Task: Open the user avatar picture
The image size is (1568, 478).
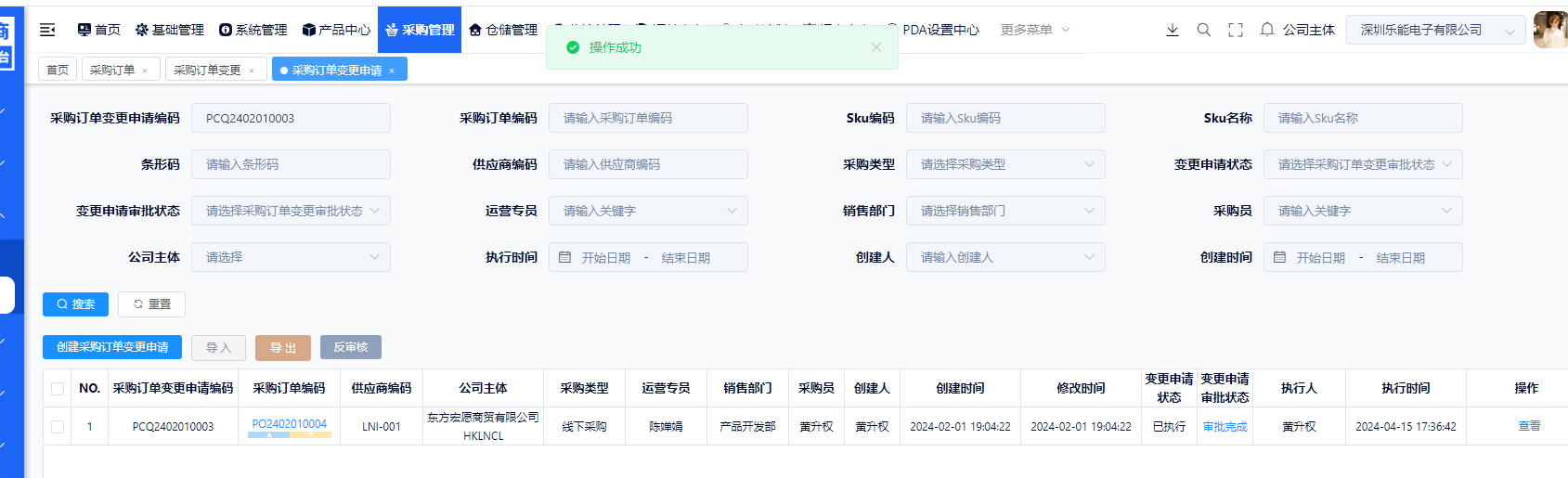Action: point(1550,30)
